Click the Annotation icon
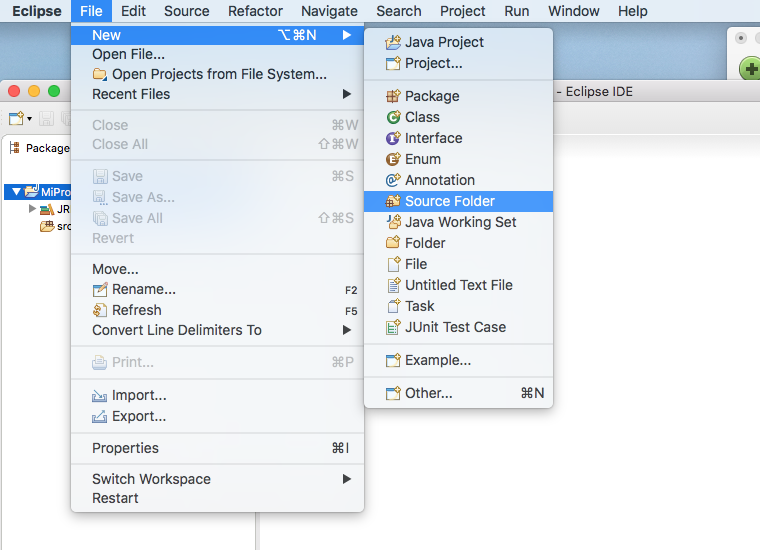Screen dimensions: 760x550 (x=393, y=180)
